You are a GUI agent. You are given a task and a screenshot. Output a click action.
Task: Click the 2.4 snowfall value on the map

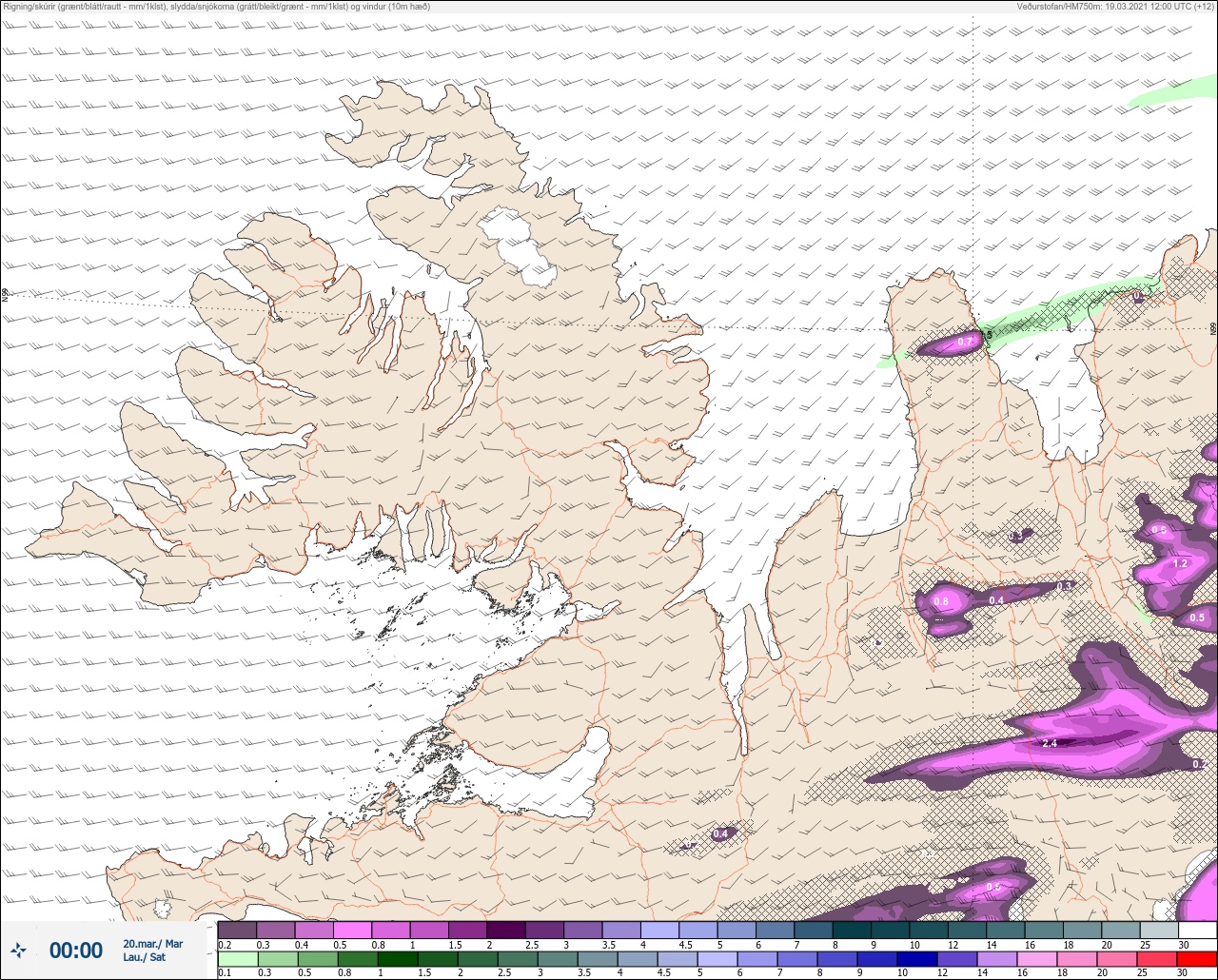pos(1051,743)
